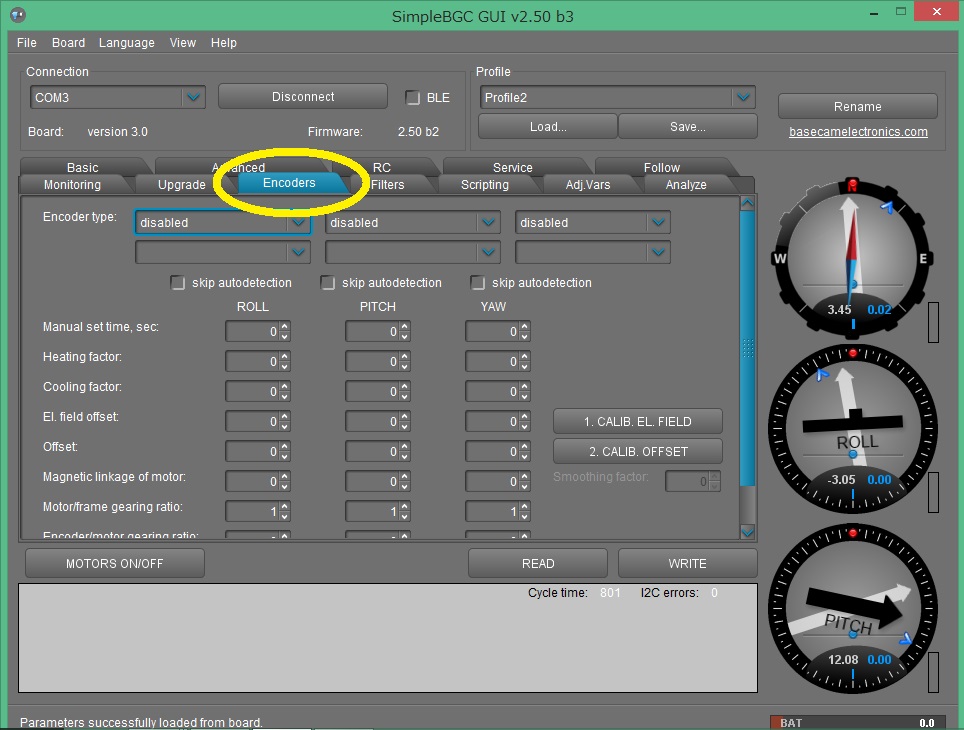Open the View menu
Image resolution: width=964 pixels, height=730 pixels.
point(183,43)
